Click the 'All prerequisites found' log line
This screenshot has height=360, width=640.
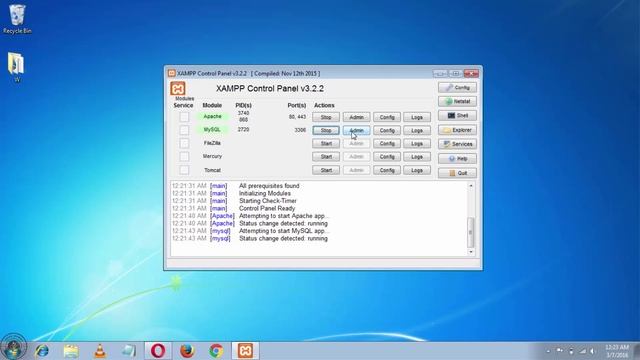coord(269,186)
